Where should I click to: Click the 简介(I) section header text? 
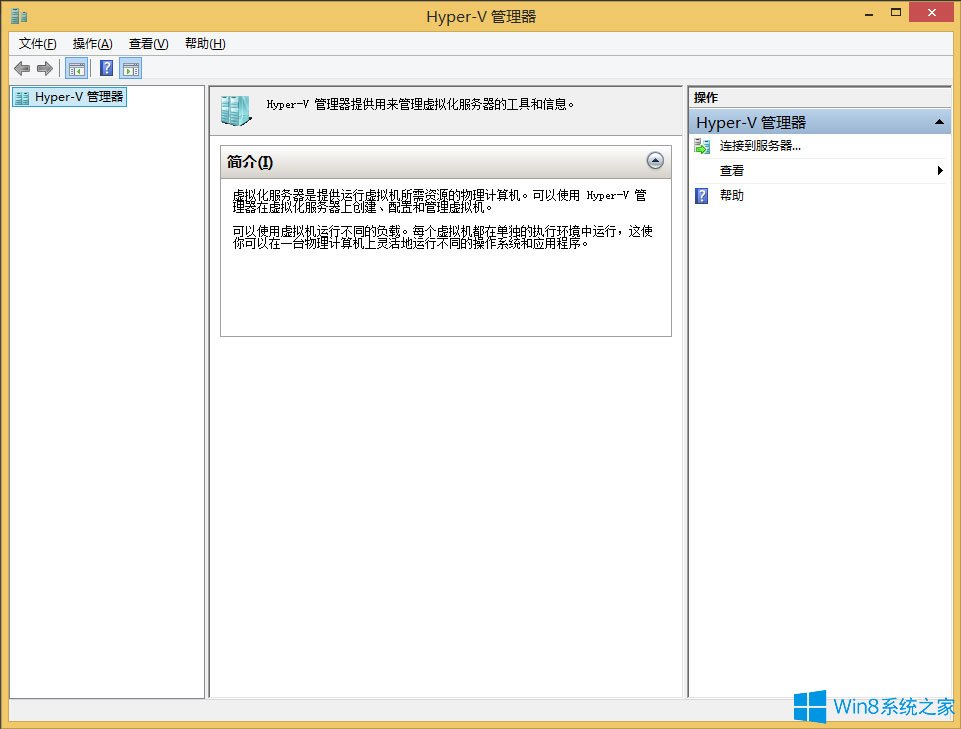click(x=249, y=162)
